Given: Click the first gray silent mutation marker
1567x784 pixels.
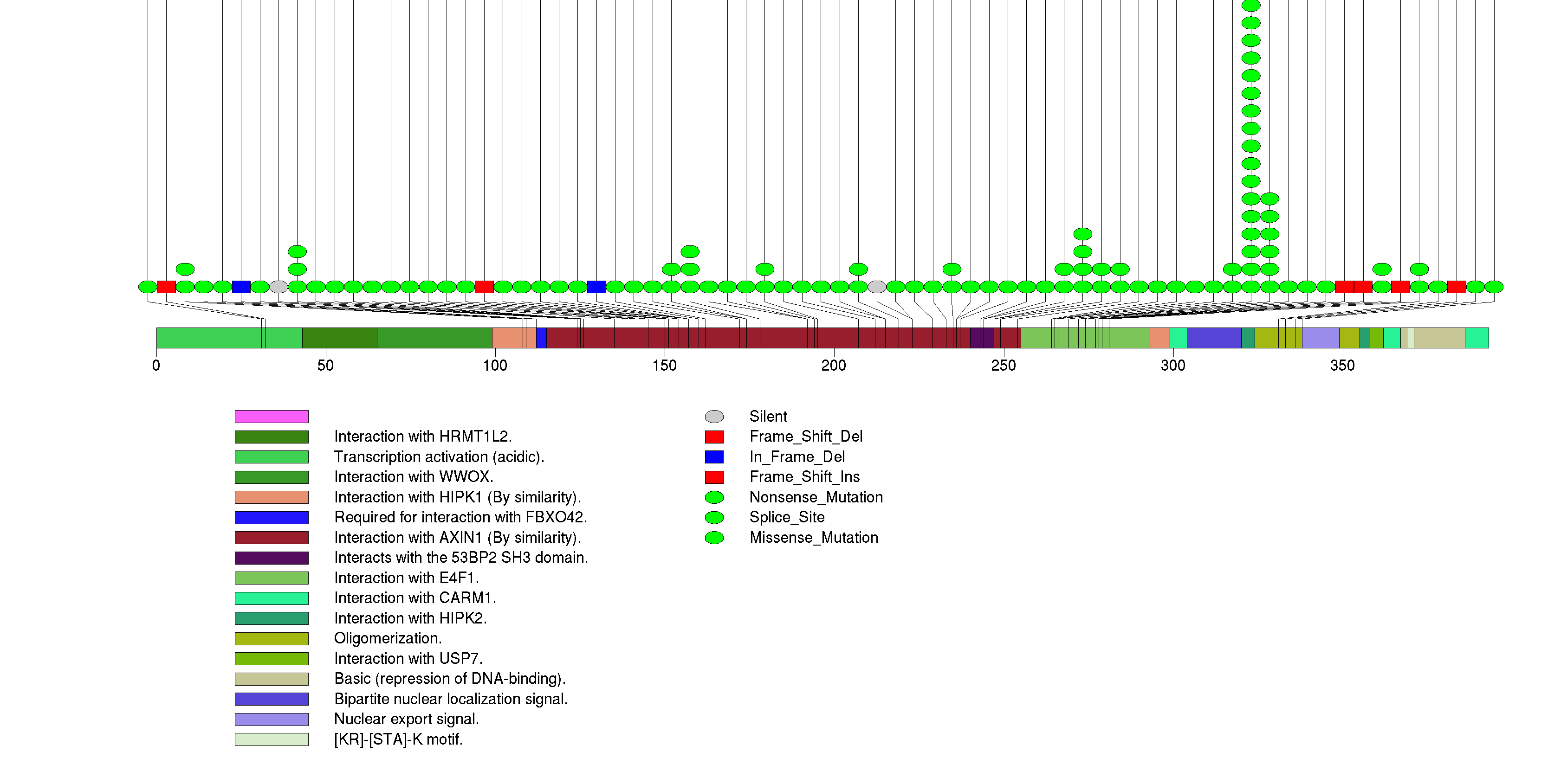Looking at the screenshot, I should [278, 287].
